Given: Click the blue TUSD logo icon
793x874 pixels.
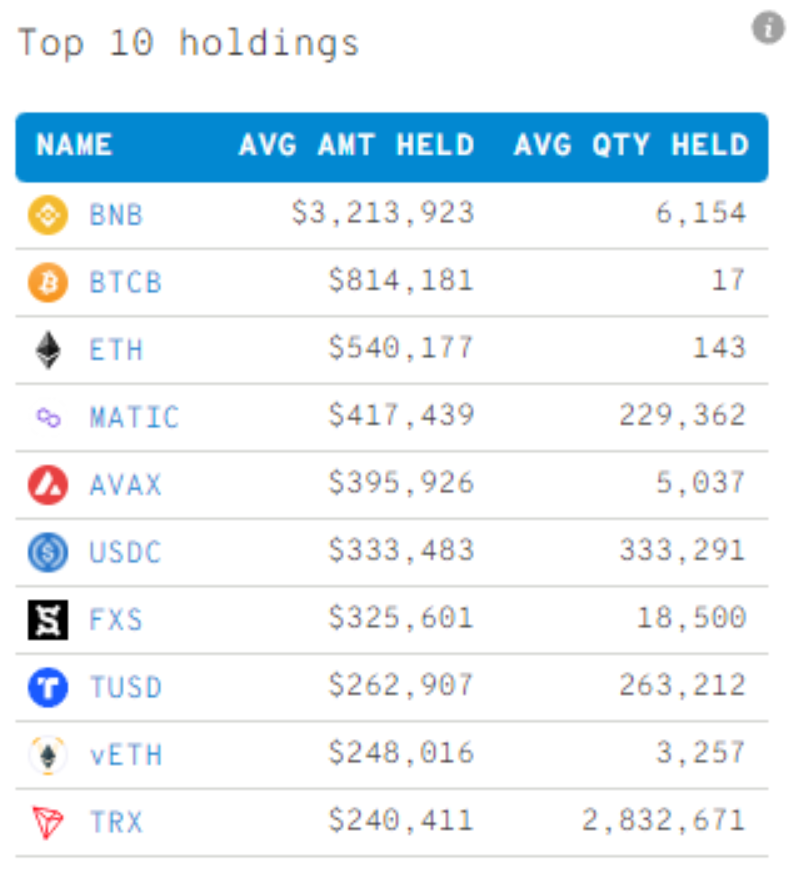Looking at the screenshot, I should [48, 687].
